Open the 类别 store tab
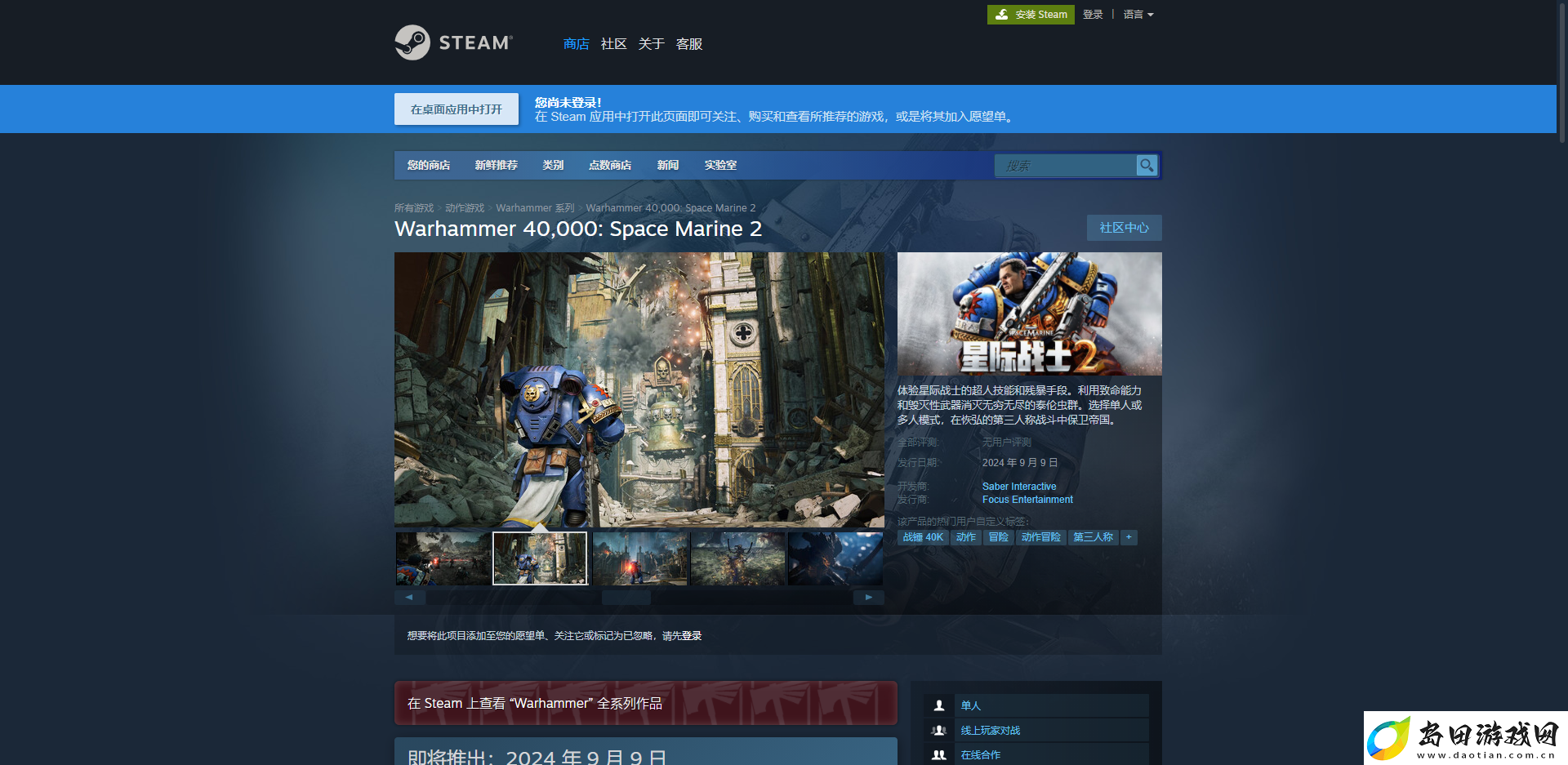This screenshot has width=1568, height=765. (x=553, y=165)
